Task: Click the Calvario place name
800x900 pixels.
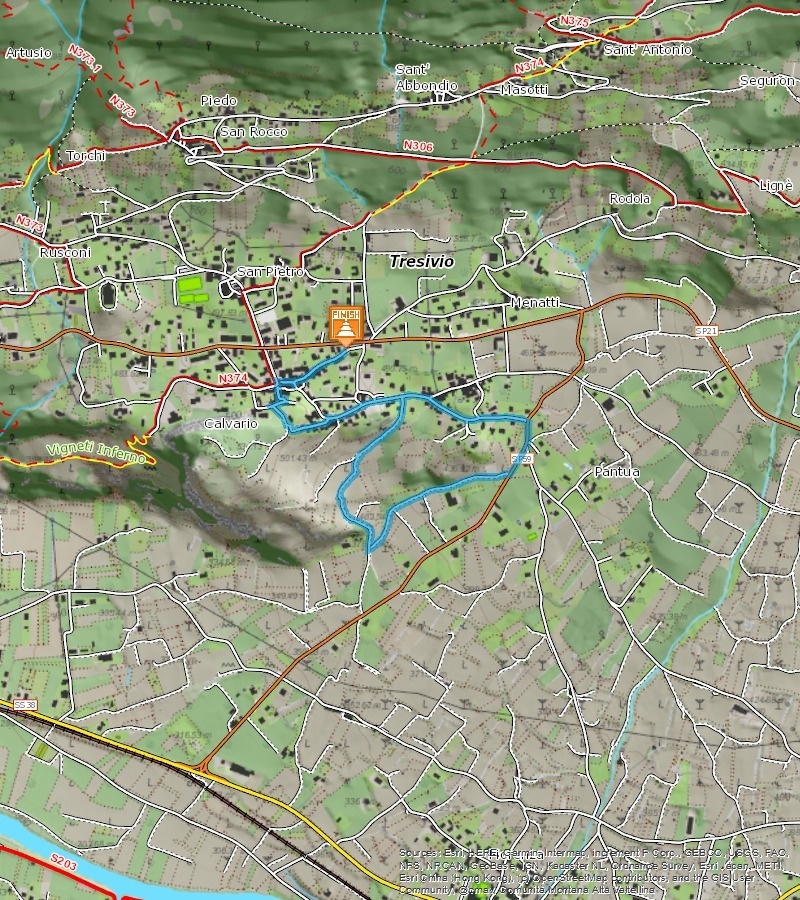Action: click(230, 423)
